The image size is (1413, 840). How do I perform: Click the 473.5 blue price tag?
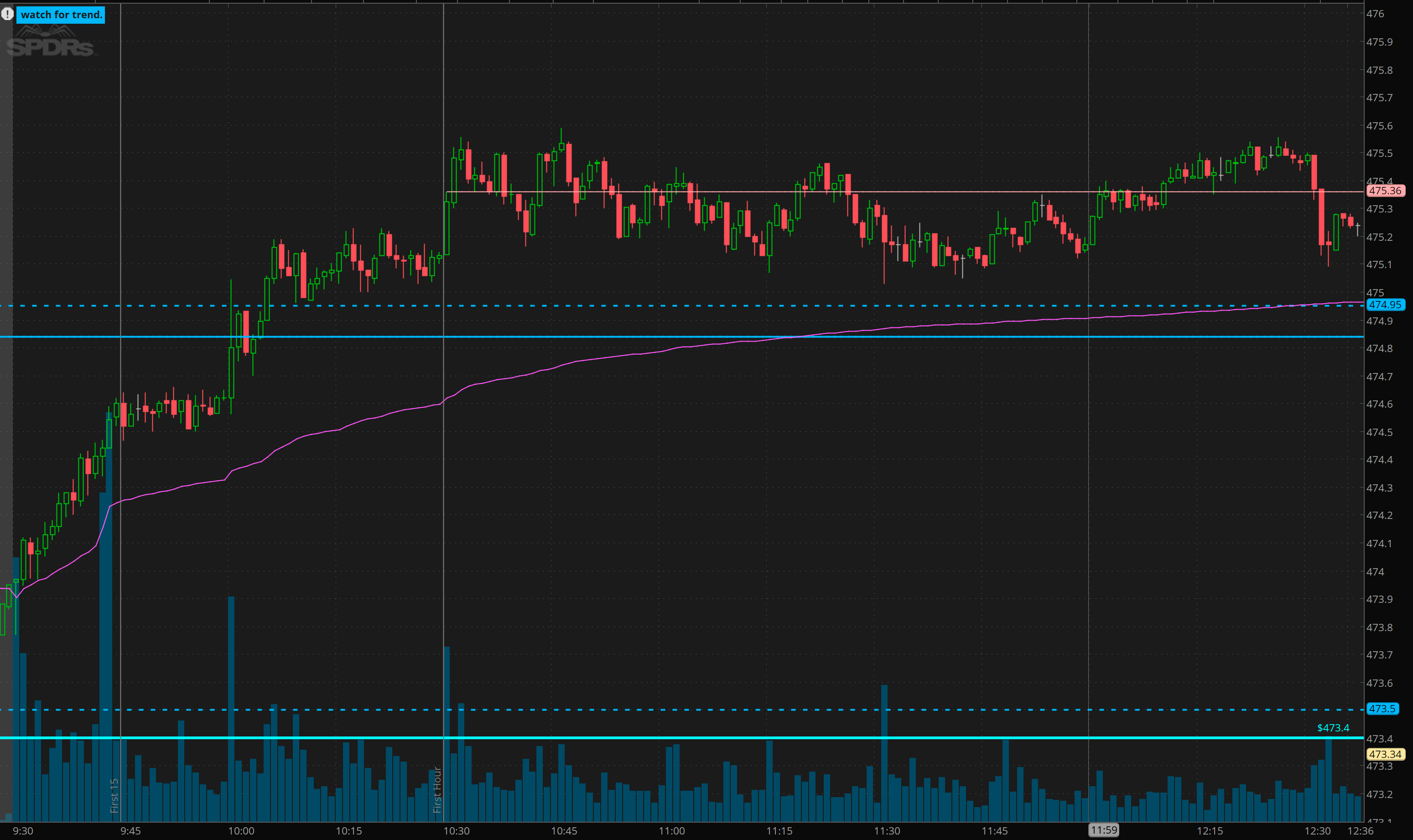pyautogui.click(x=1382, y=709)
